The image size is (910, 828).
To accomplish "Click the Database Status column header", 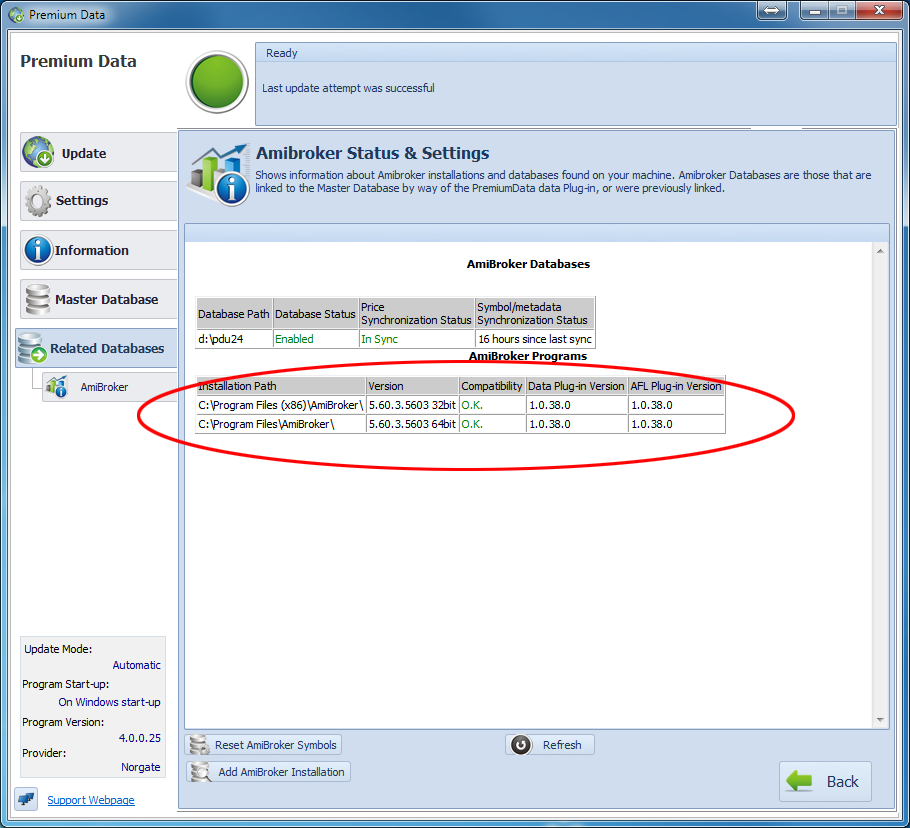I will pos(316,313).
